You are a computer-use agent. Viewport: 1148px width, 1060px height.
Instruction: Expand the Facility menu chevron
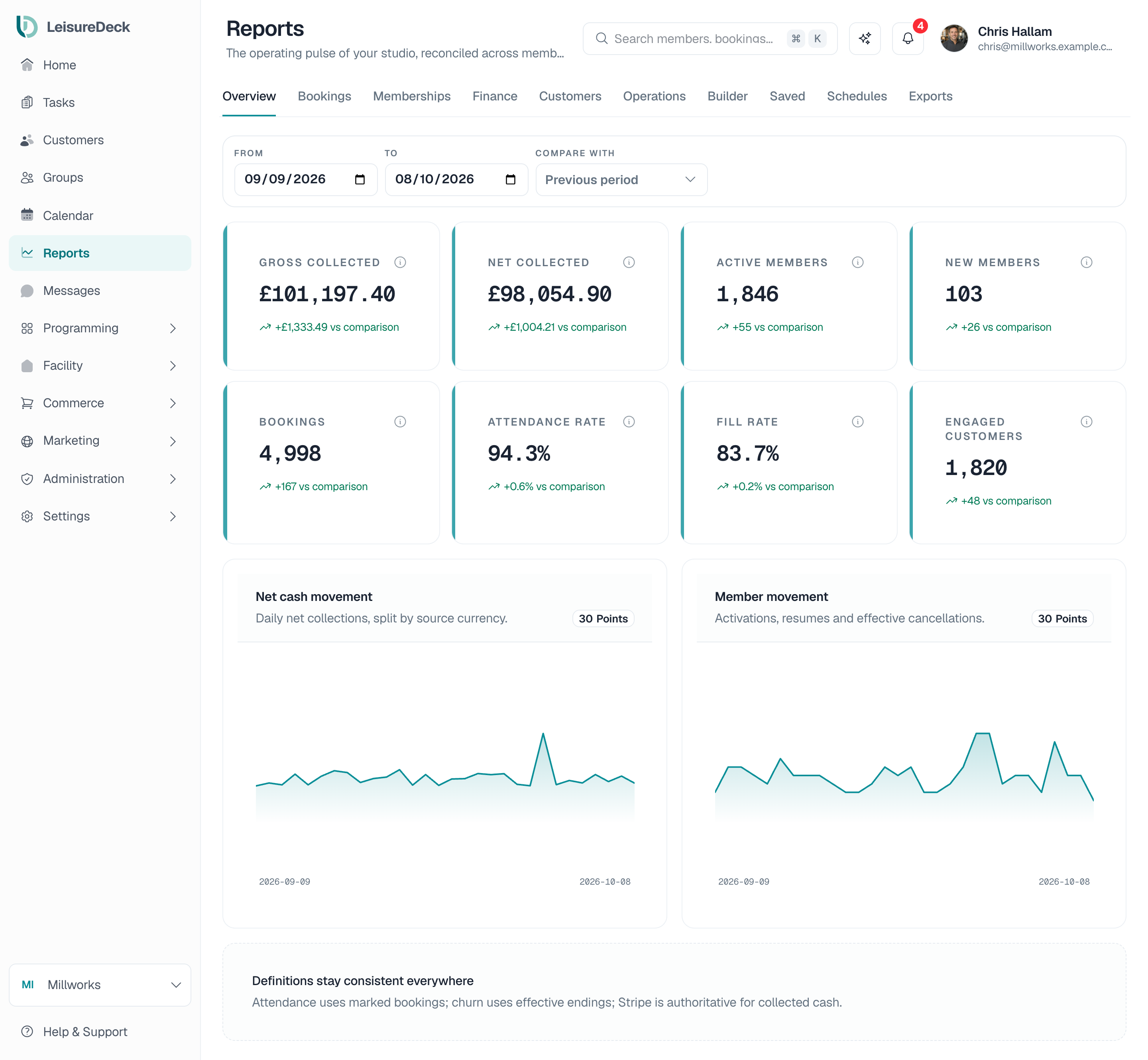173,365
